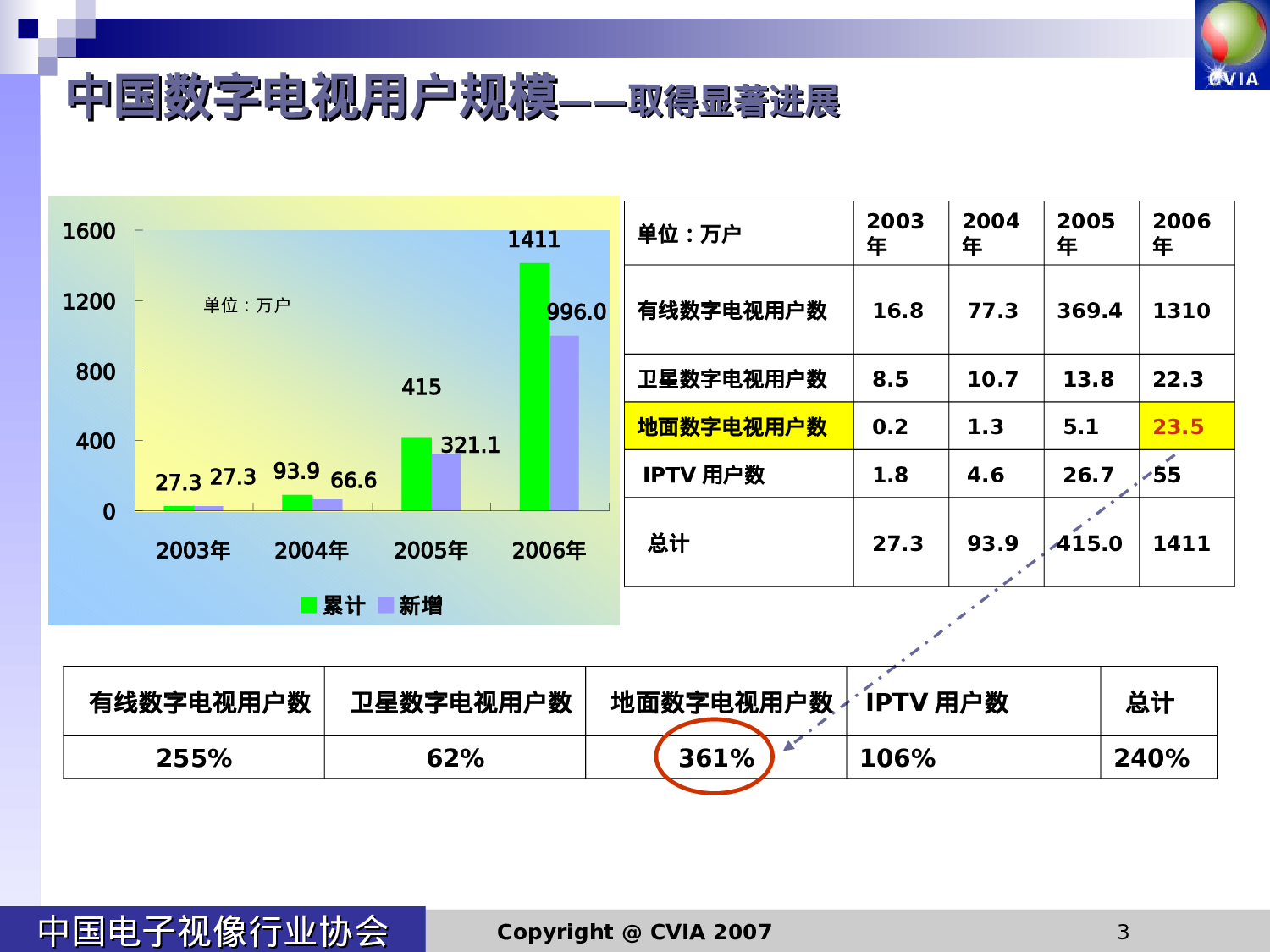Select the 2003年 column header
The image size is (1270, 952).
coord(897,230)
